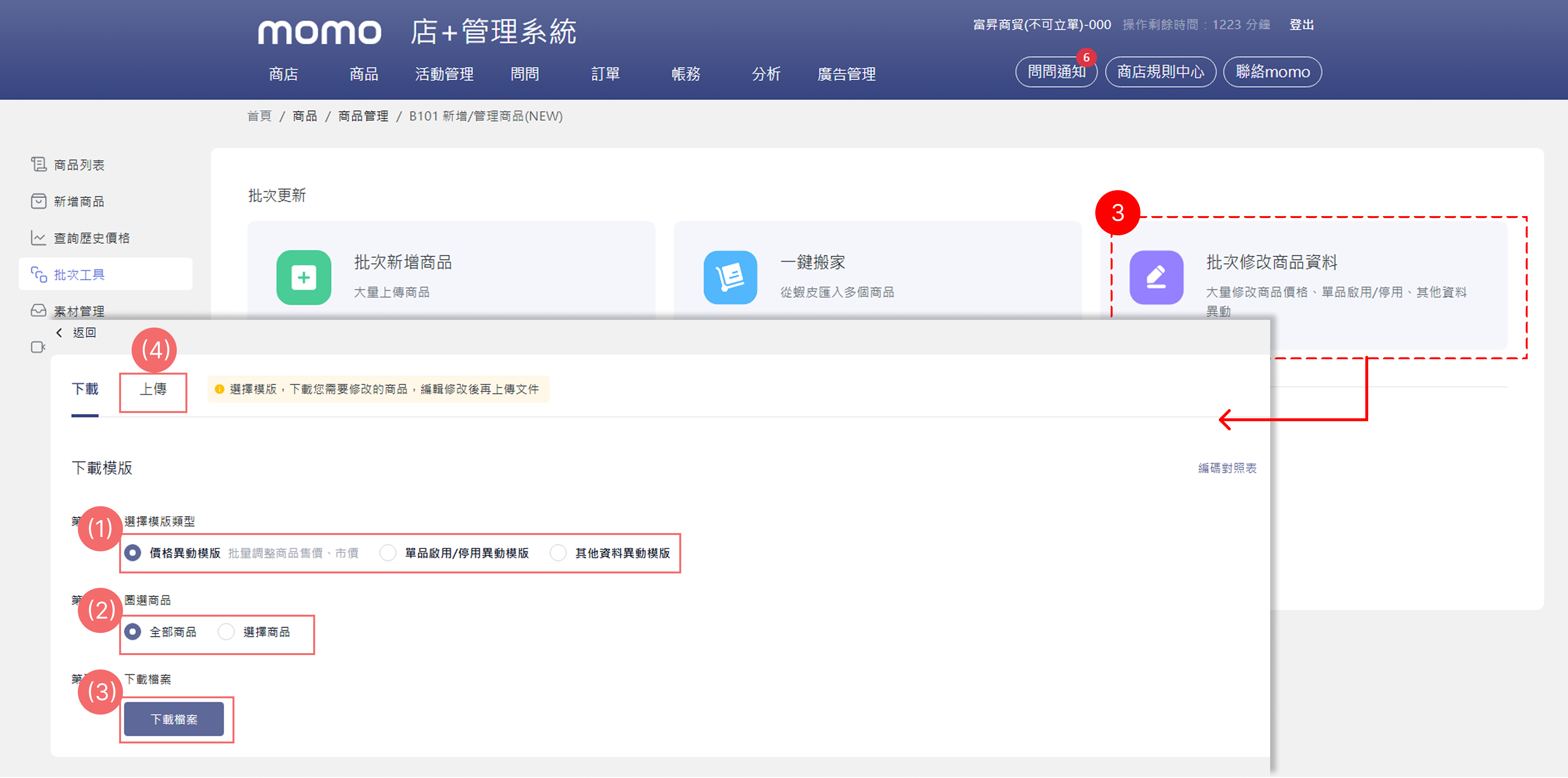The image size is (1568, 778).
Task: Open the blue 一鍵搬家 cart icon
Action: [x=731, y=277]
